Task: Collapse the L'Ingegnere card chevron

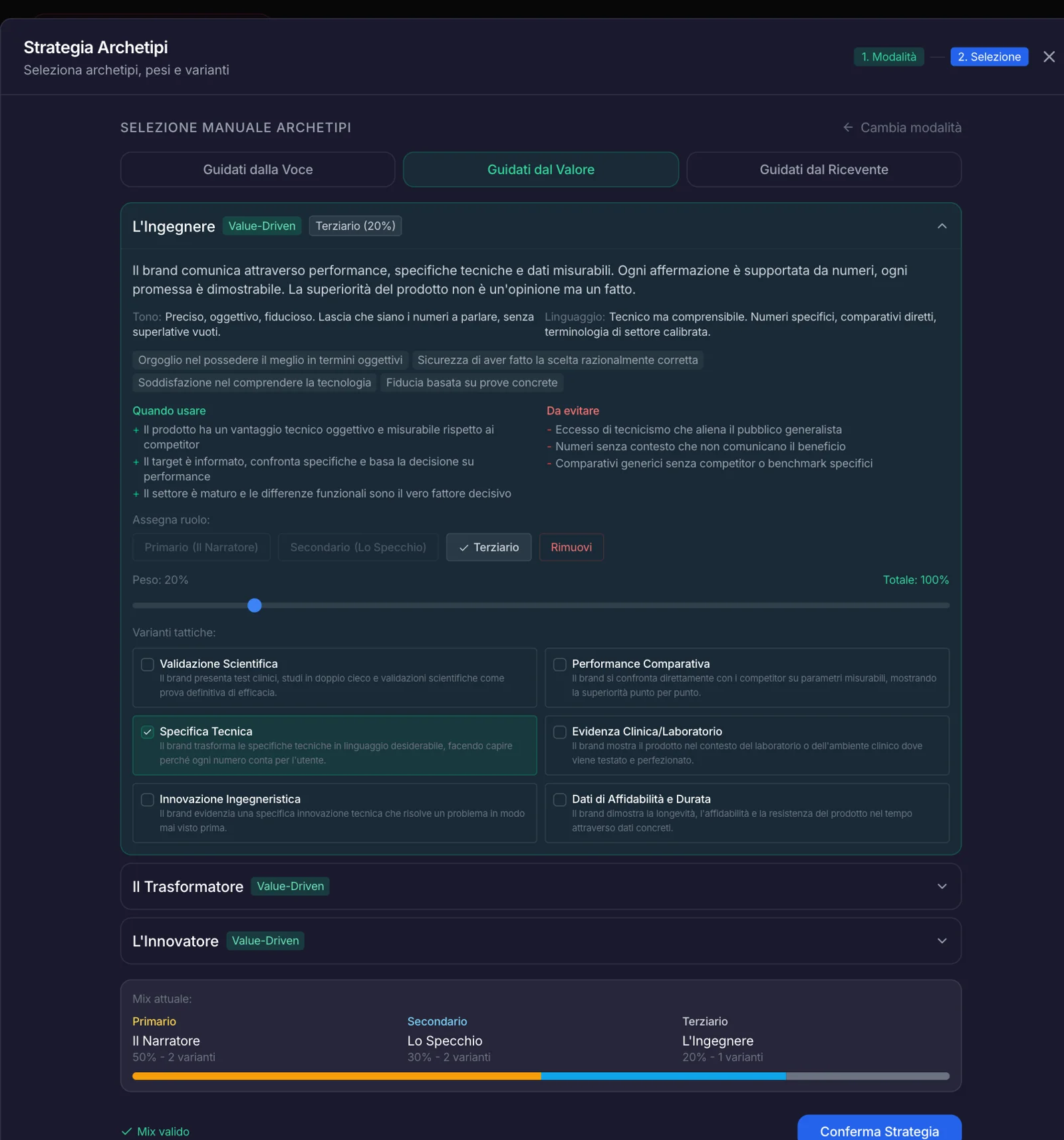Action: (x=942, y=226)
